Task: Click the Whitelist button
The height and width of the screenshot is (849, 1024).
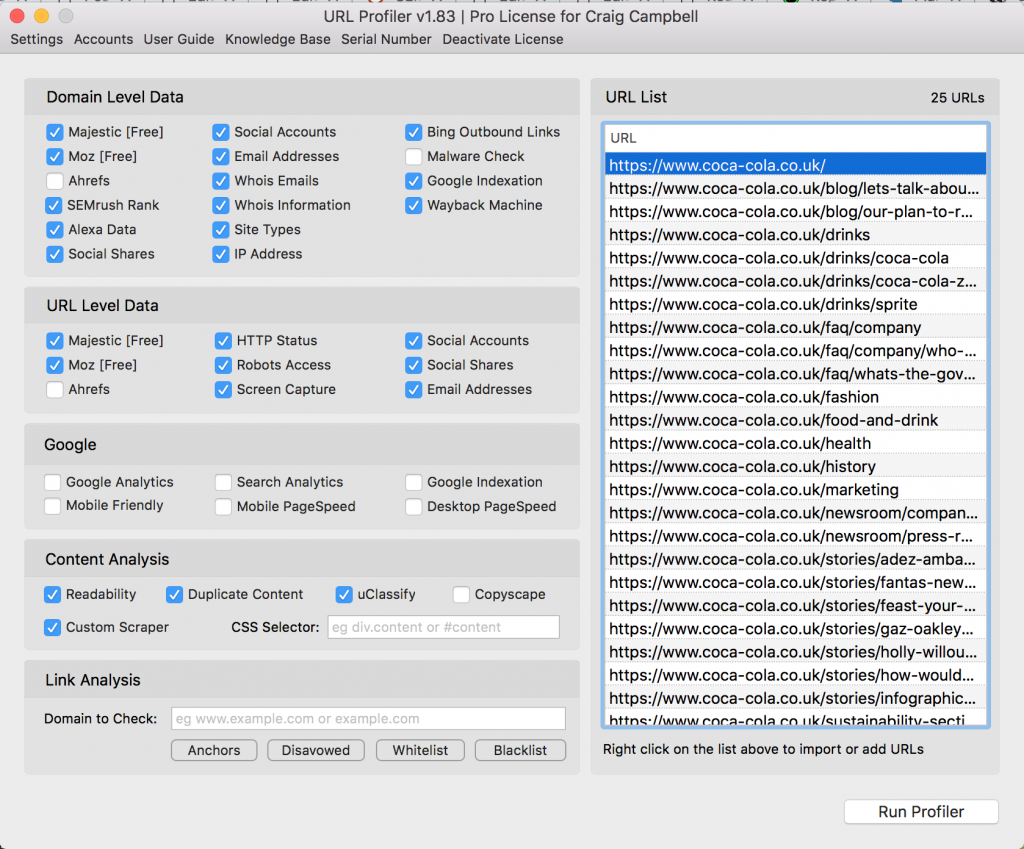Action: tap(420, 750)
